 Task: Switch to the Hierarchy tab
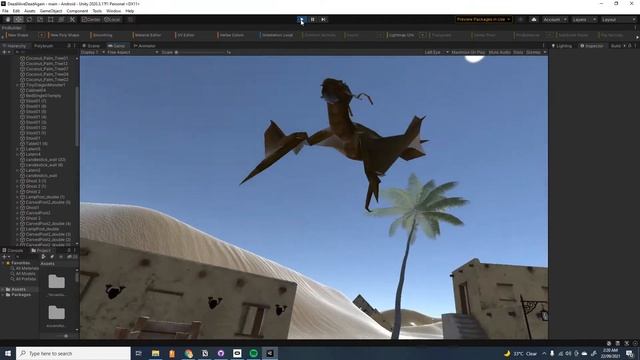(x=15, y=46)
